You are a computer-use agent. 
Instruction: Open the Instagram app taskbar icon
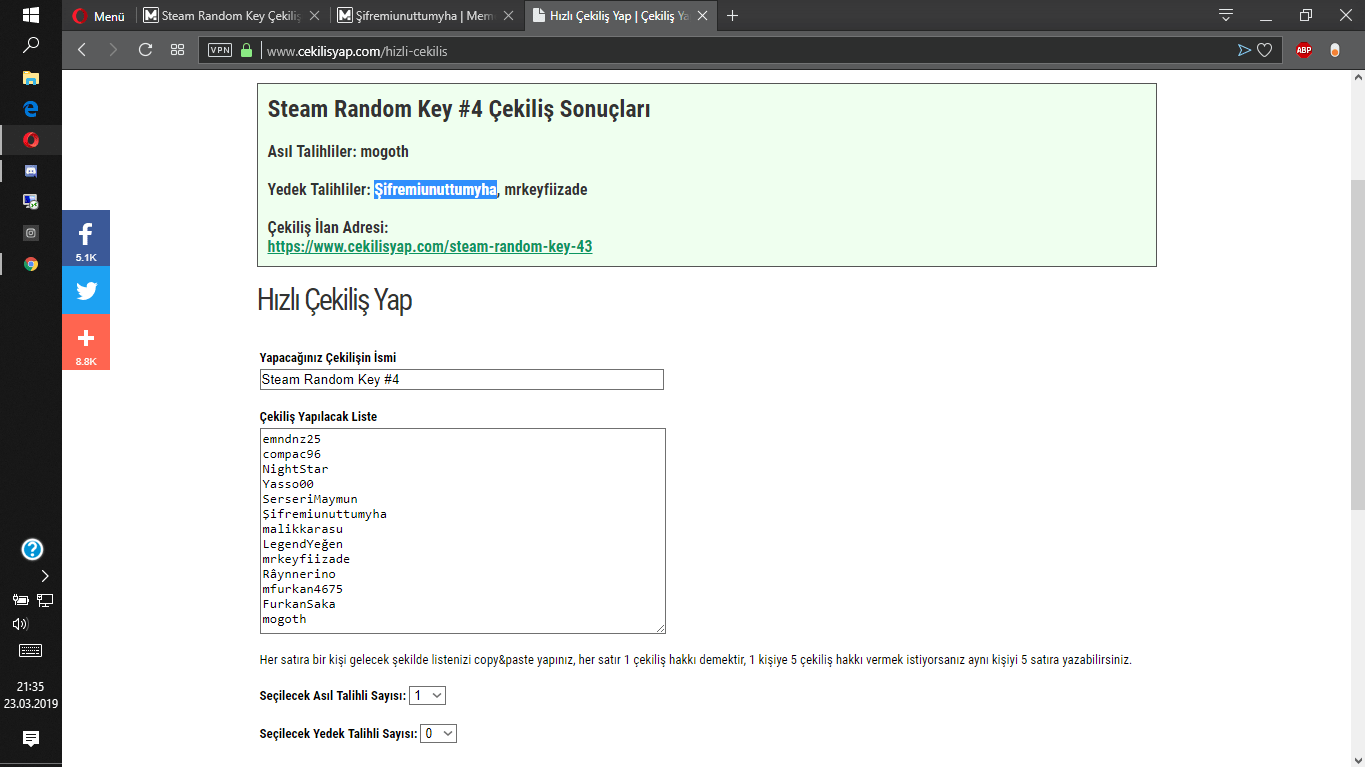point(31,233)
